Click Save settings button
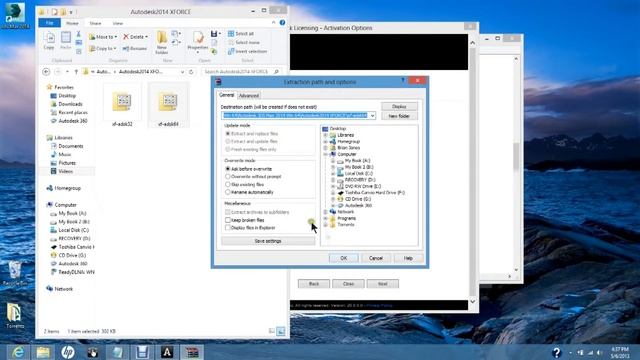 click(x=268, y=241)
